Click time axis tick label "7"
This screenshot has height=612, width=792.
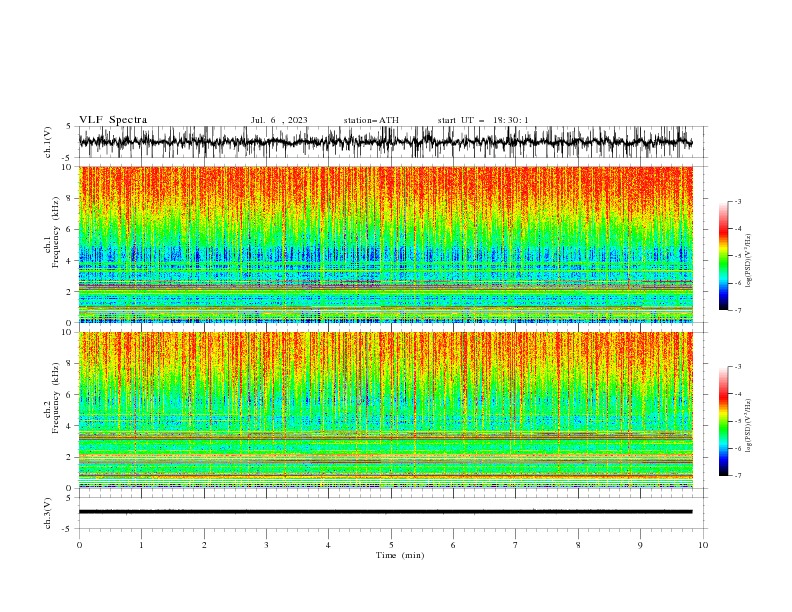[516, 545]
